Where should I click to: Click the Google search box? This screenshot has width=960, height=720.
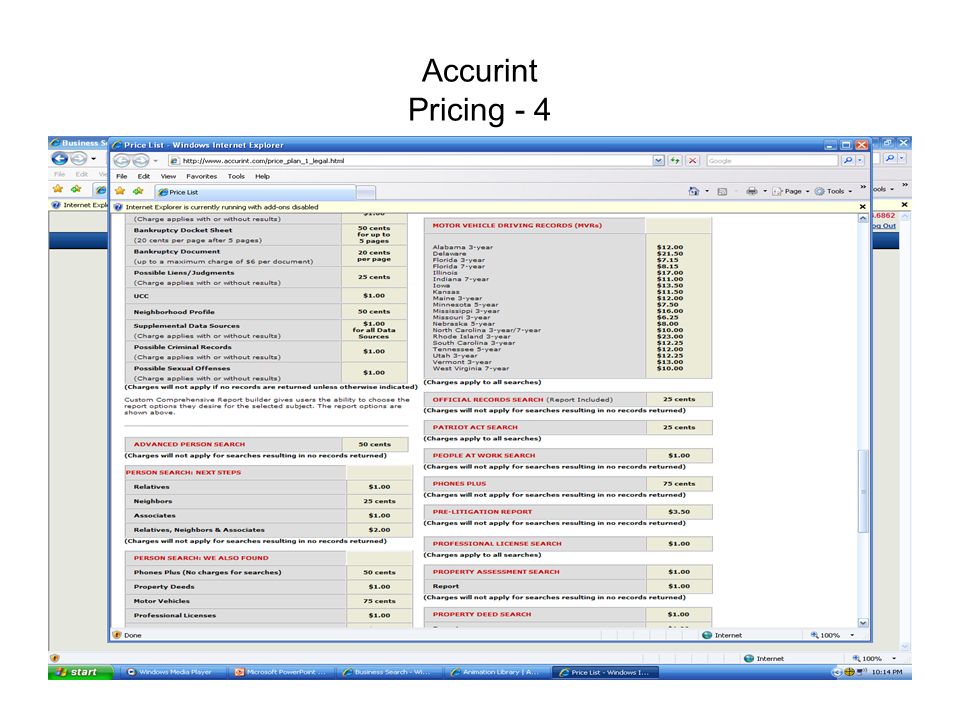pos(772,161)
